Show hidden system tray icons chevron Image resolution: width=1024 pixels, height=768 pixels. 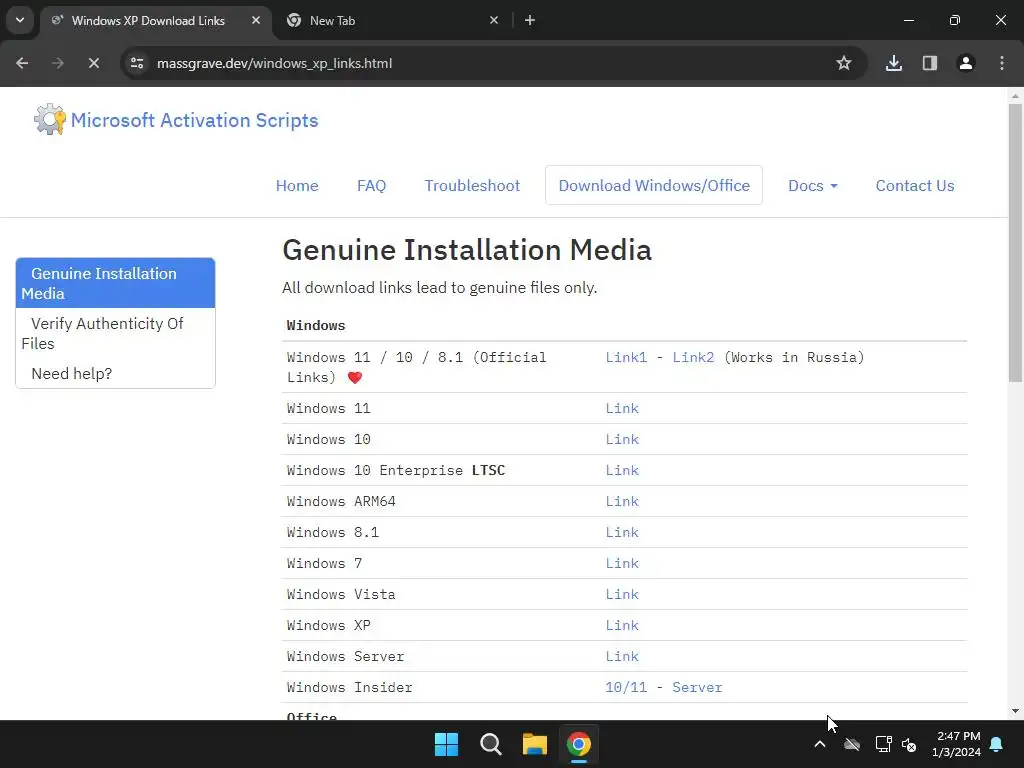click(820, 744)
